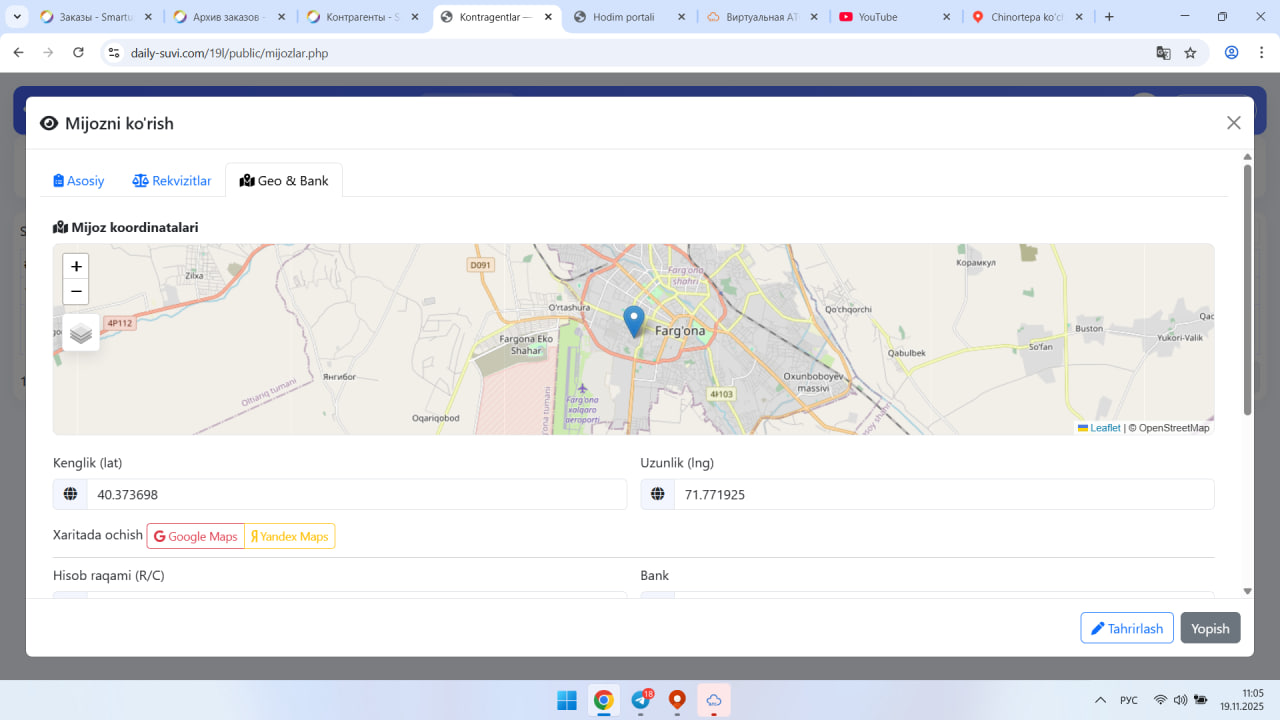Bookmark this page with star icon
Image resolution: width=1280 pixels, height=720 pixels.
point(1190,53)
